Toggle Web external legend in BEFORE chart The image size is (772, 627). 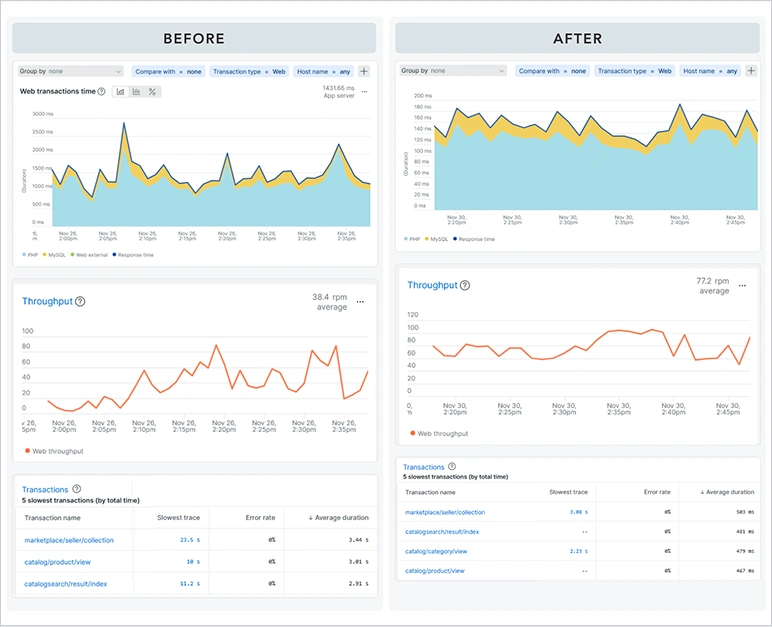click(89, 255)
